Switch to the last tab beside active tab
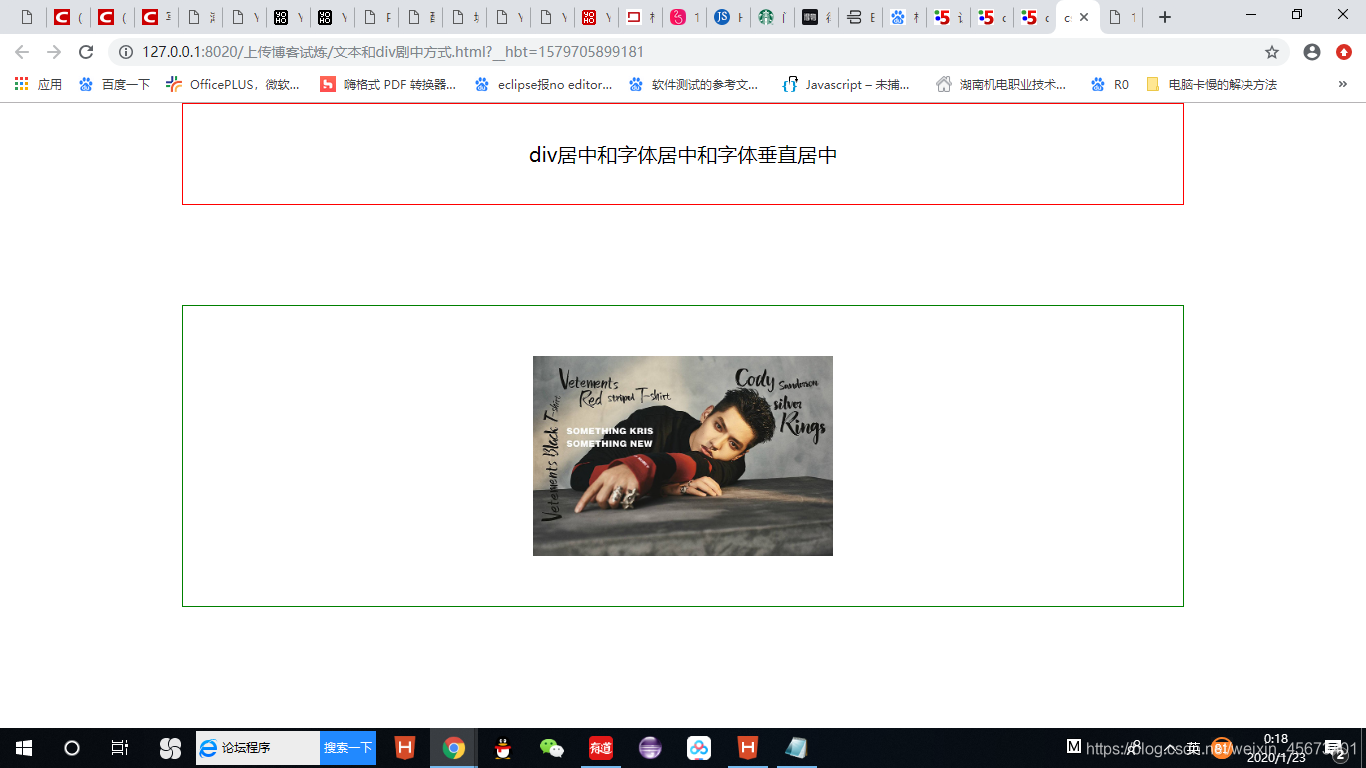1366x768 pixels. coord(1122,17)
